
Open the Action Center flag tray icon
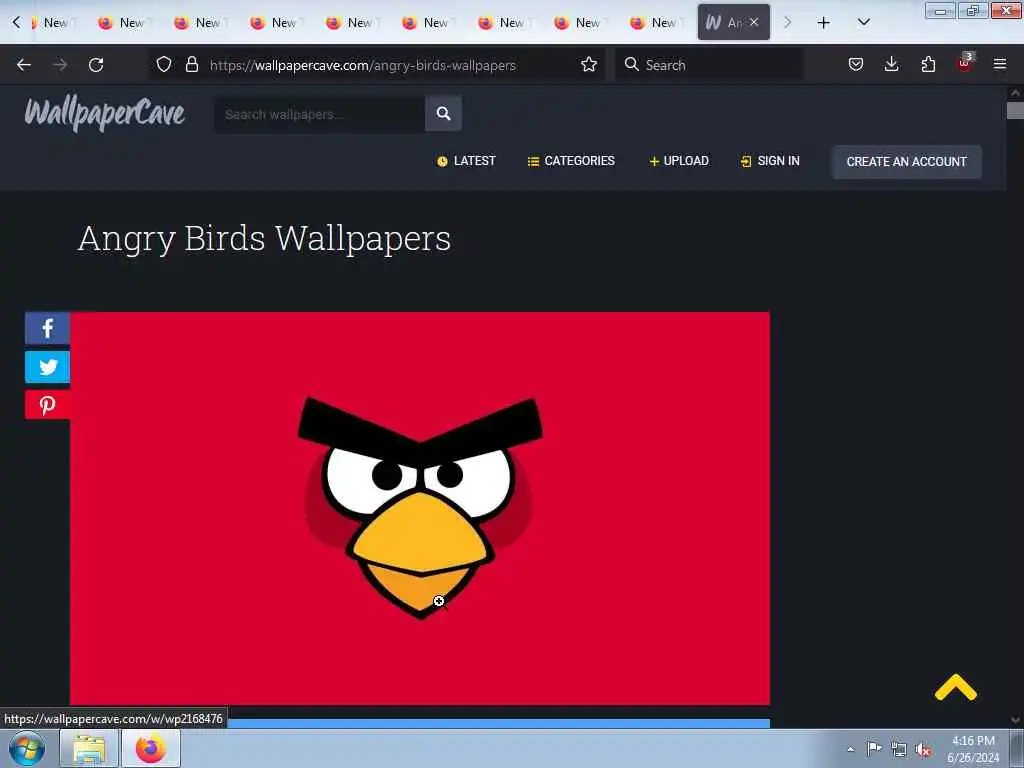point(874,748)
